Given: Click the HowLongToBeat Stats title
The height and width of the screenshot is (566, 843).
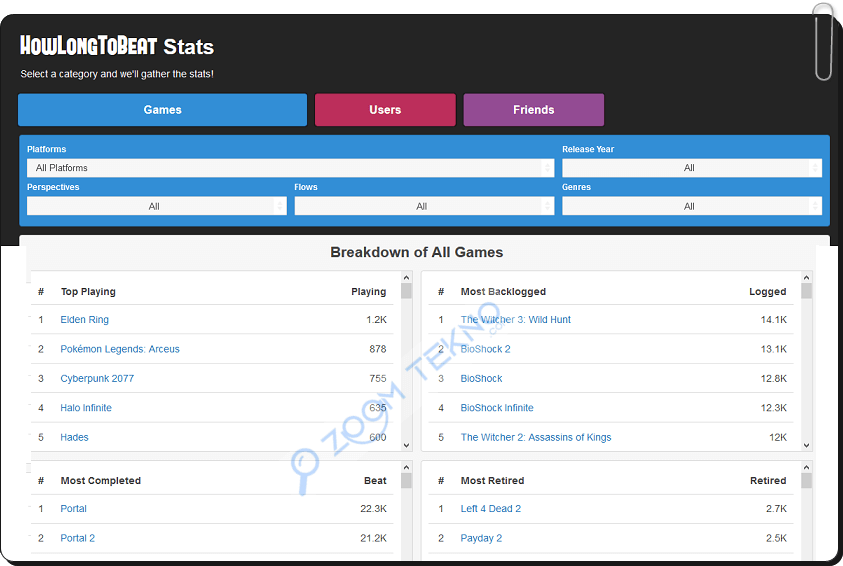Looking at the screenshot, I should click(117, 46).
